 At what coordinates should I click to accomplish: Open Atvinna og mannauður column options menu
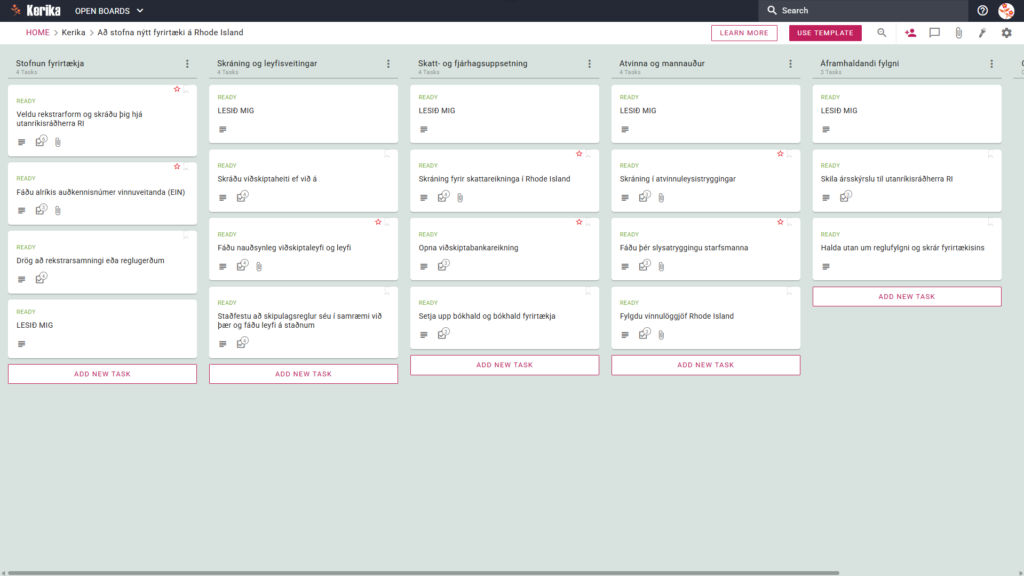[x=791, y=64]
